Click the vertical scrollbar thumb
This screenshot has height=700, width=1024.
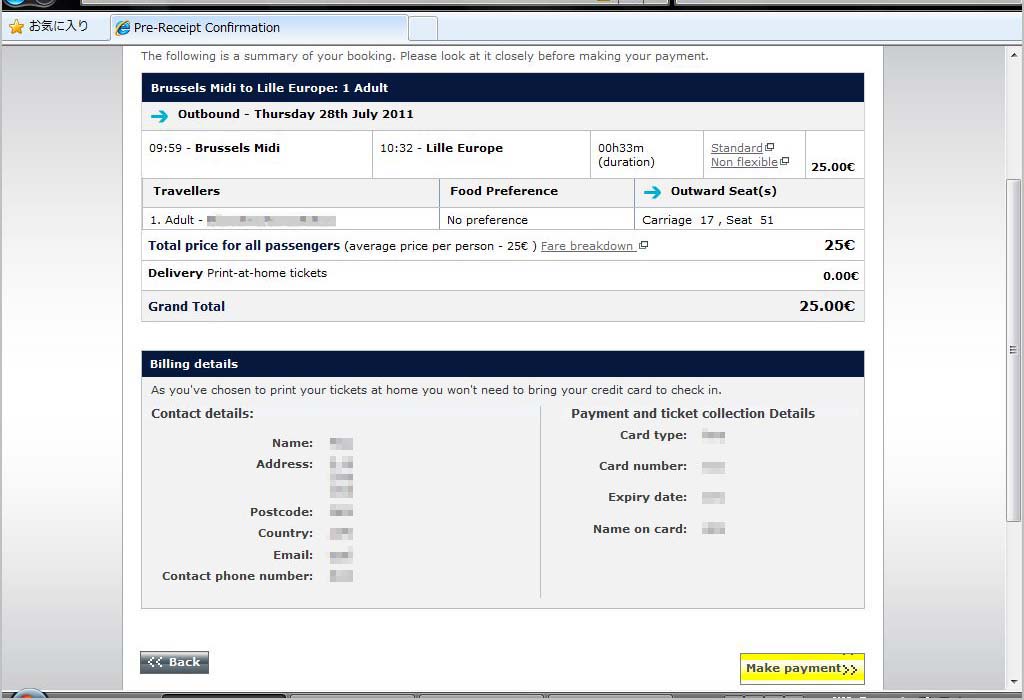click(x=1013, y=350)
